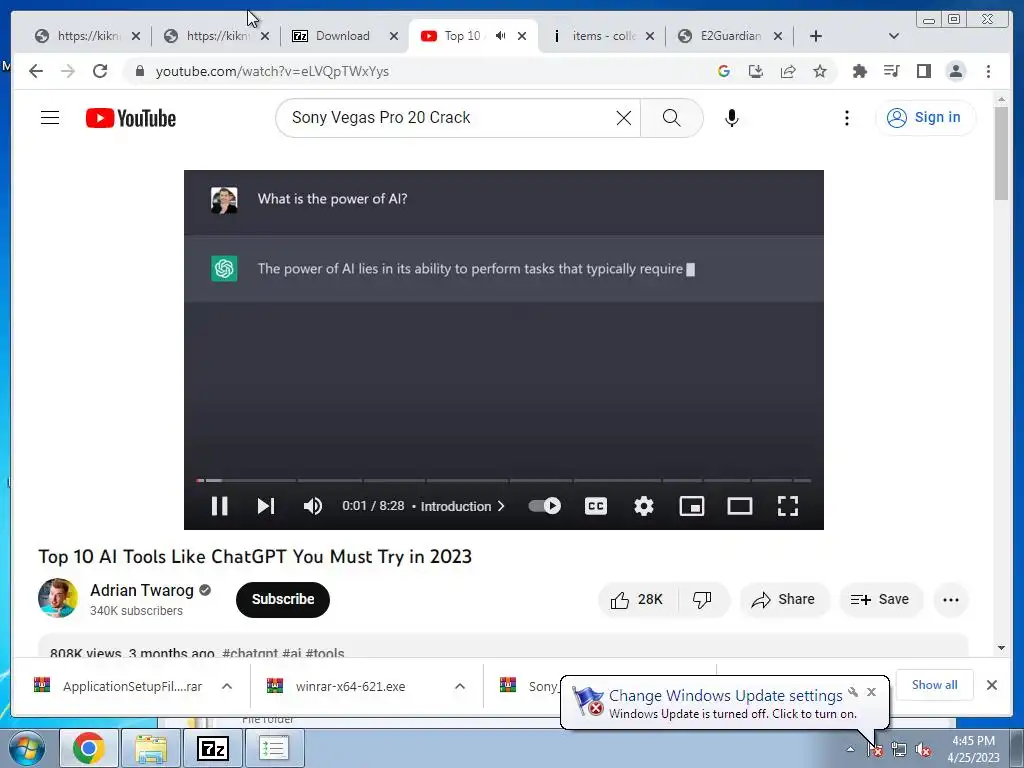
Task: Open tab search dropdown chevron
Action: pyautogui.click(x=894, y=36)
